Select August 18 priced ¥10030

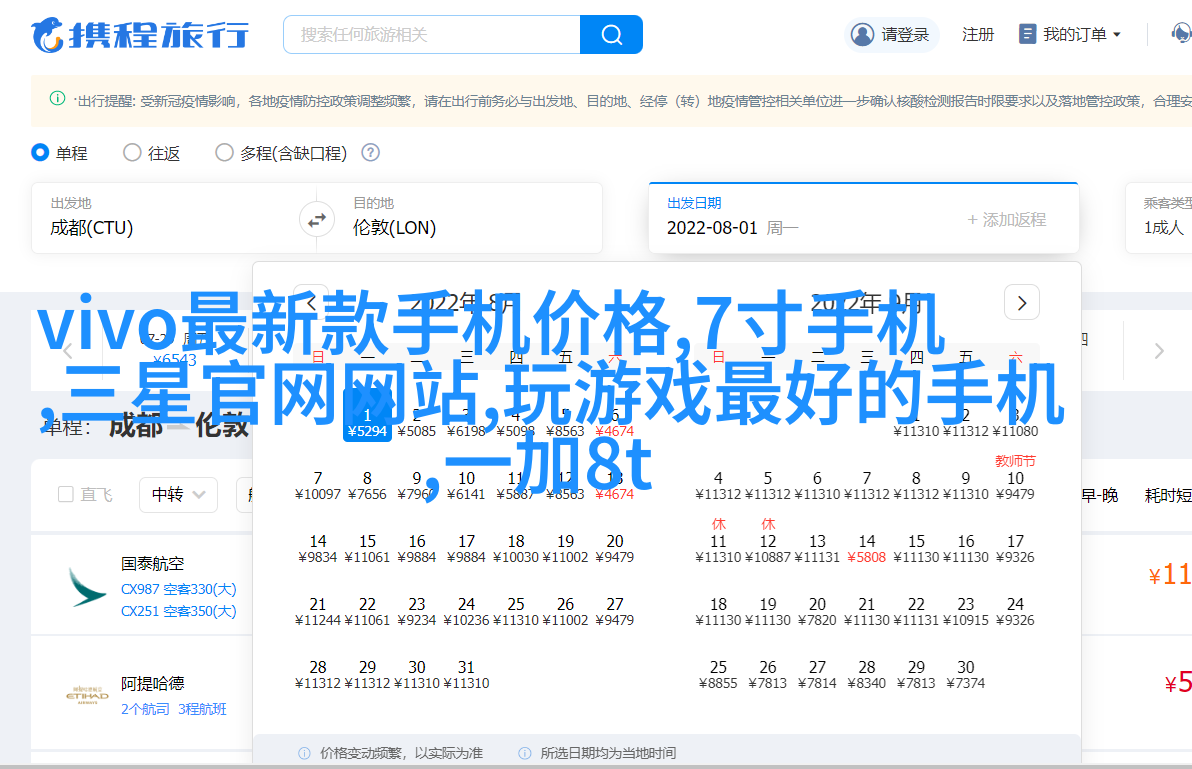coord(515,549)
